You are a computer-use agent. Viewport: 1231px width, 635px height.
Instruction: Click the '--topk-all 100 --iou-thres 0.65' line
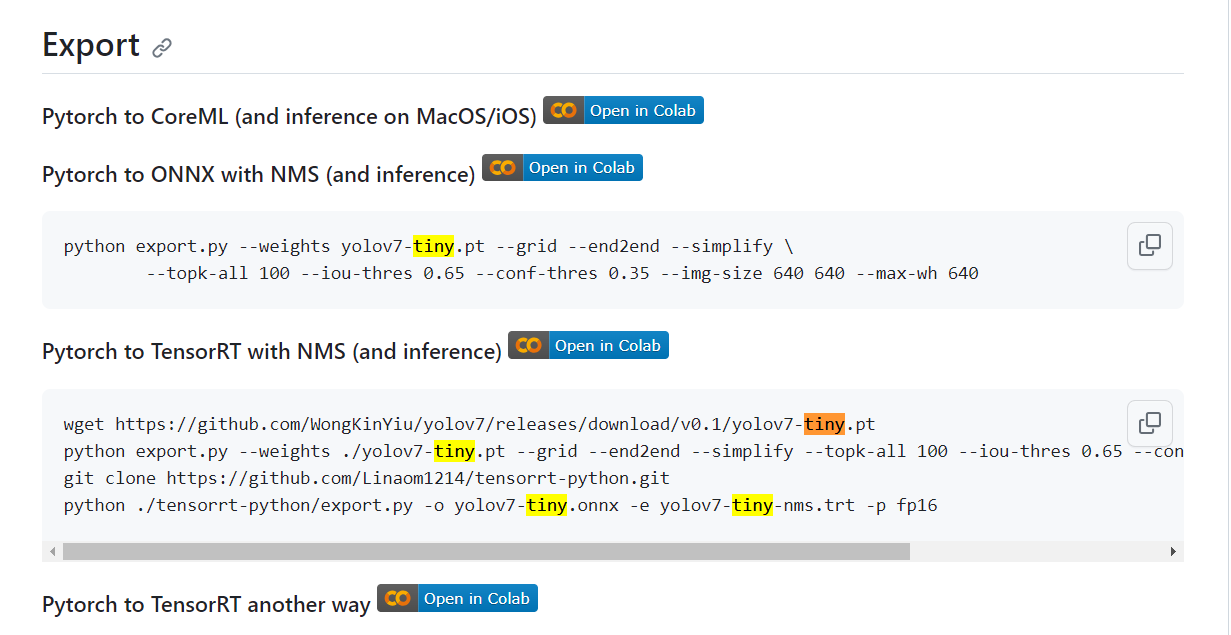coord(562,273)
